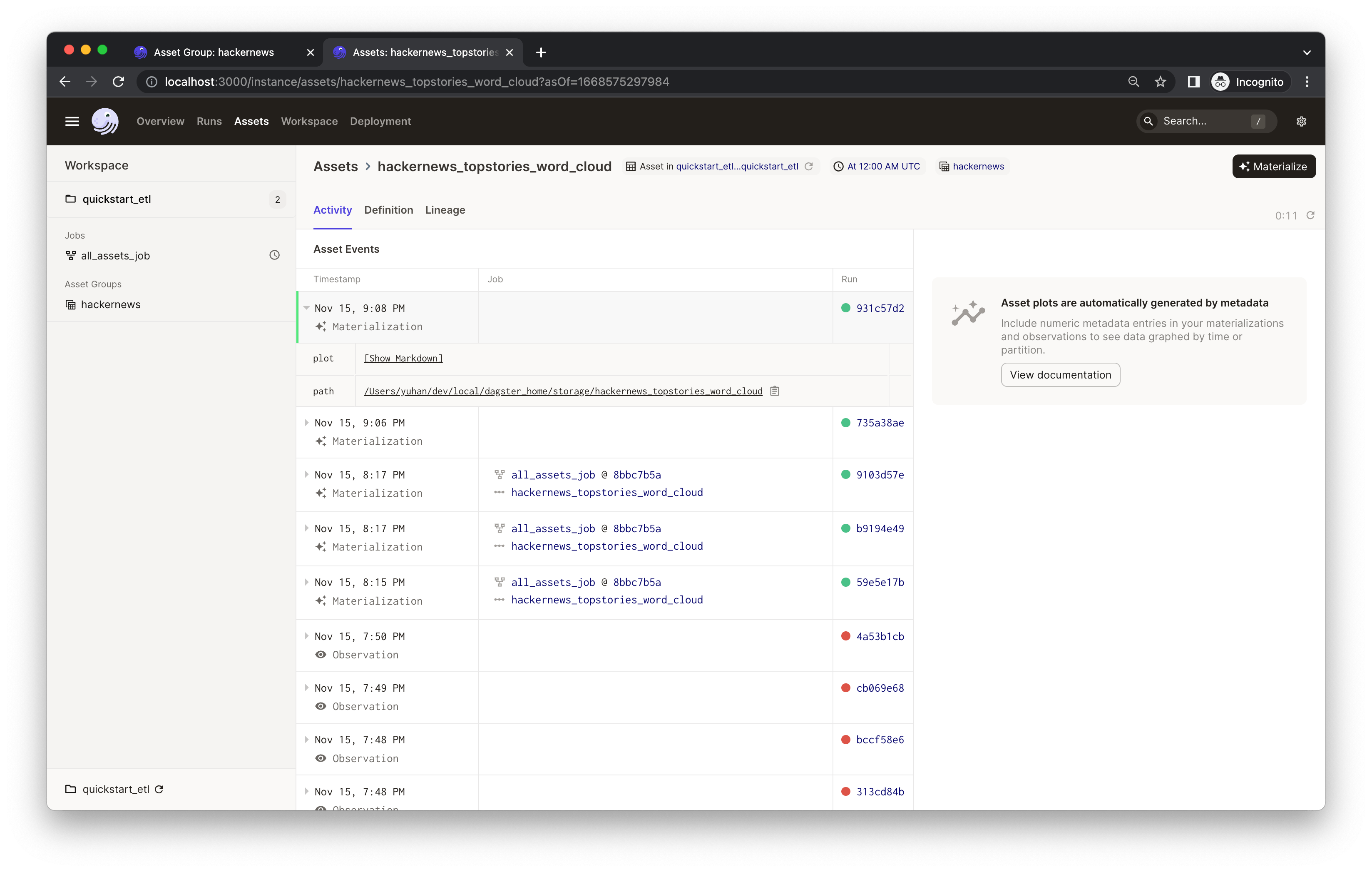This screenshot has width=1372, height=872.
Task: Copy the storage path with clipboard icon
Action: pyautogui.click(x=774, y=391)
